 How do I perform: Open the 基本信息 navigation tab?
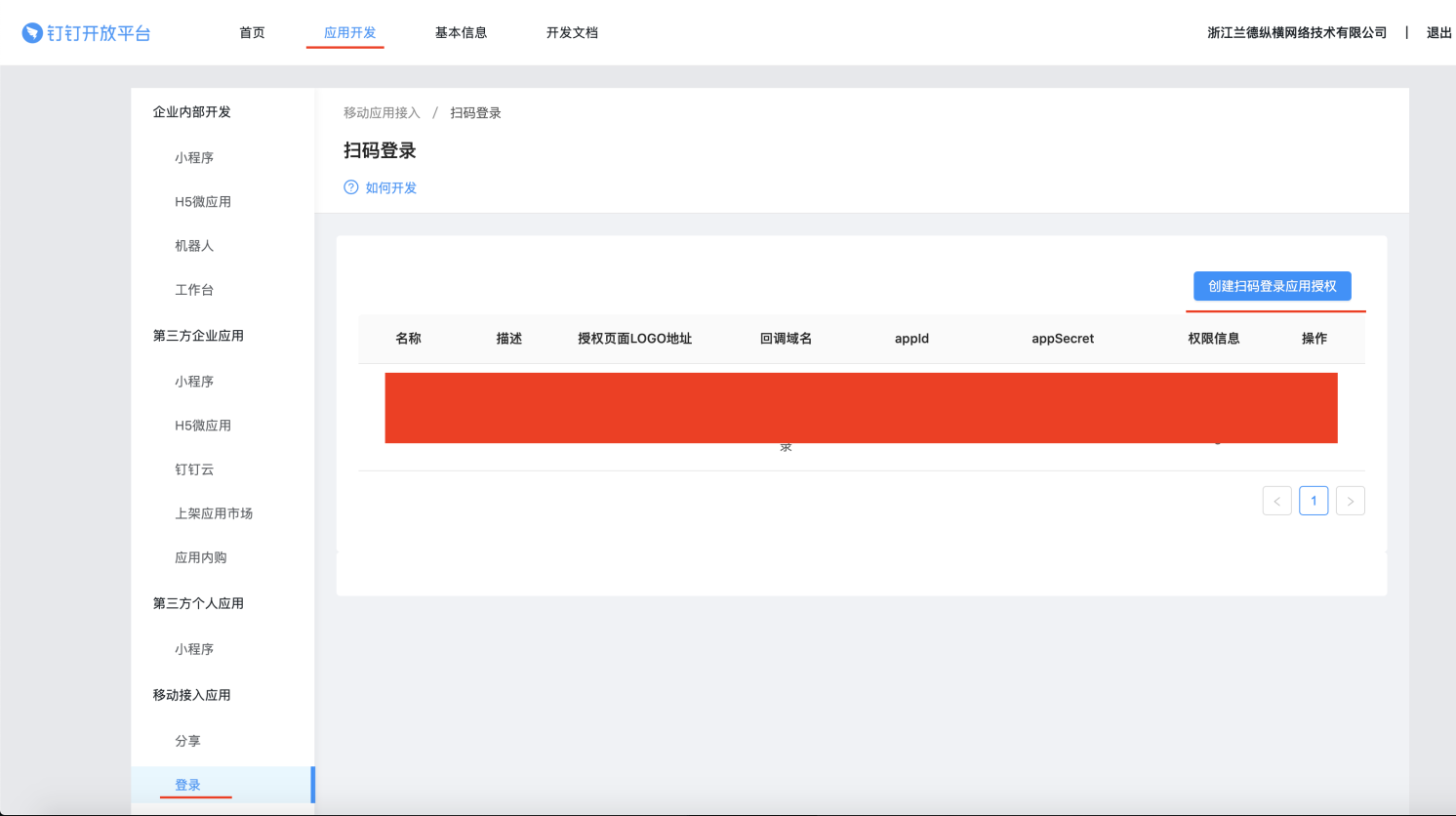[x=461, y=33]
